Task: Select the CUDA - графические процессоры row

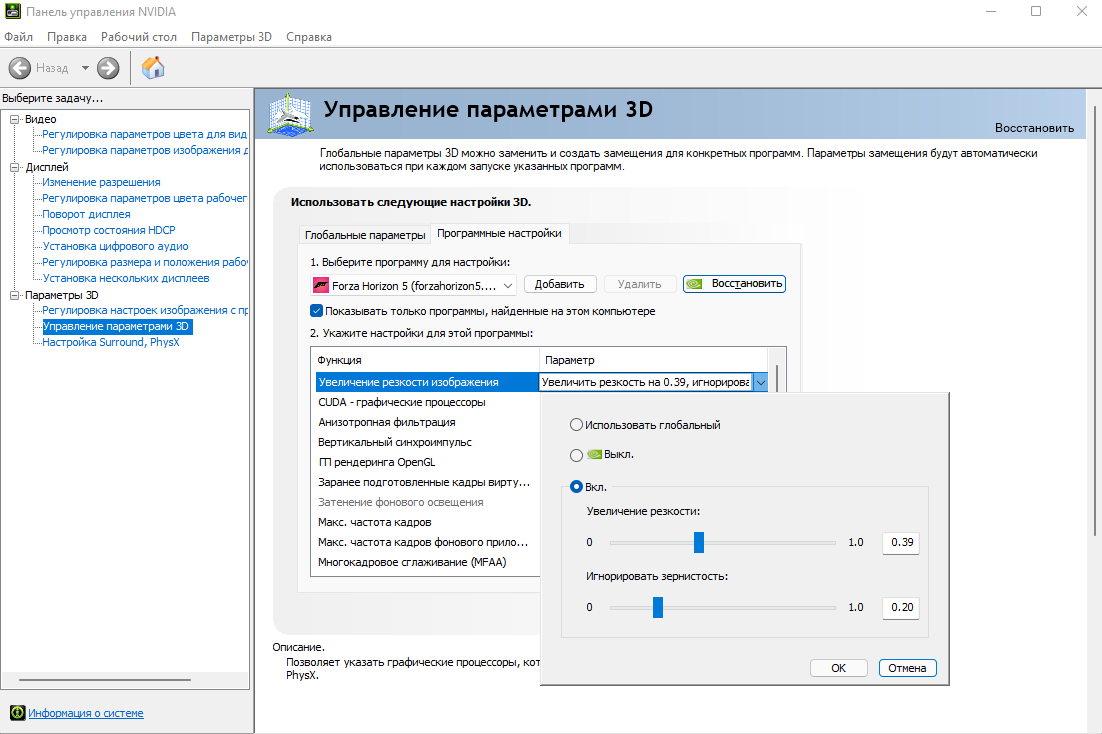Action: [427, 402]
